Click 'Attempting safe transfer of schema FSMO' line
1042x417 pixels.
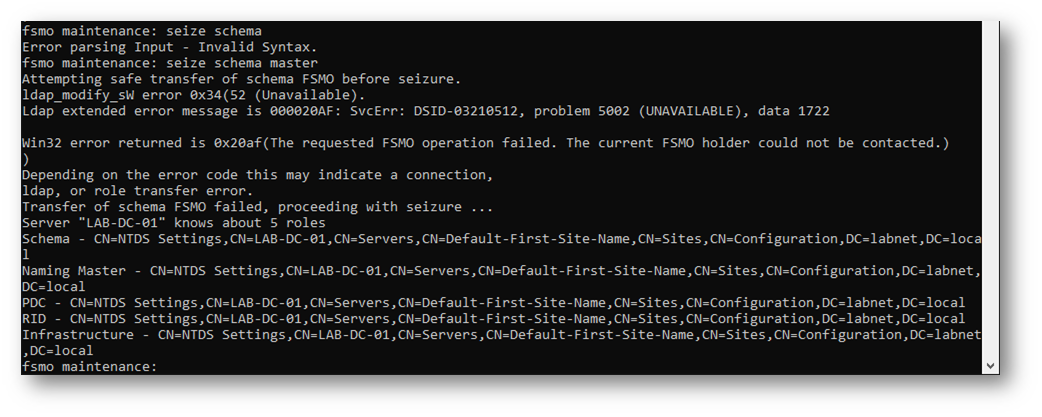[241, 79]
